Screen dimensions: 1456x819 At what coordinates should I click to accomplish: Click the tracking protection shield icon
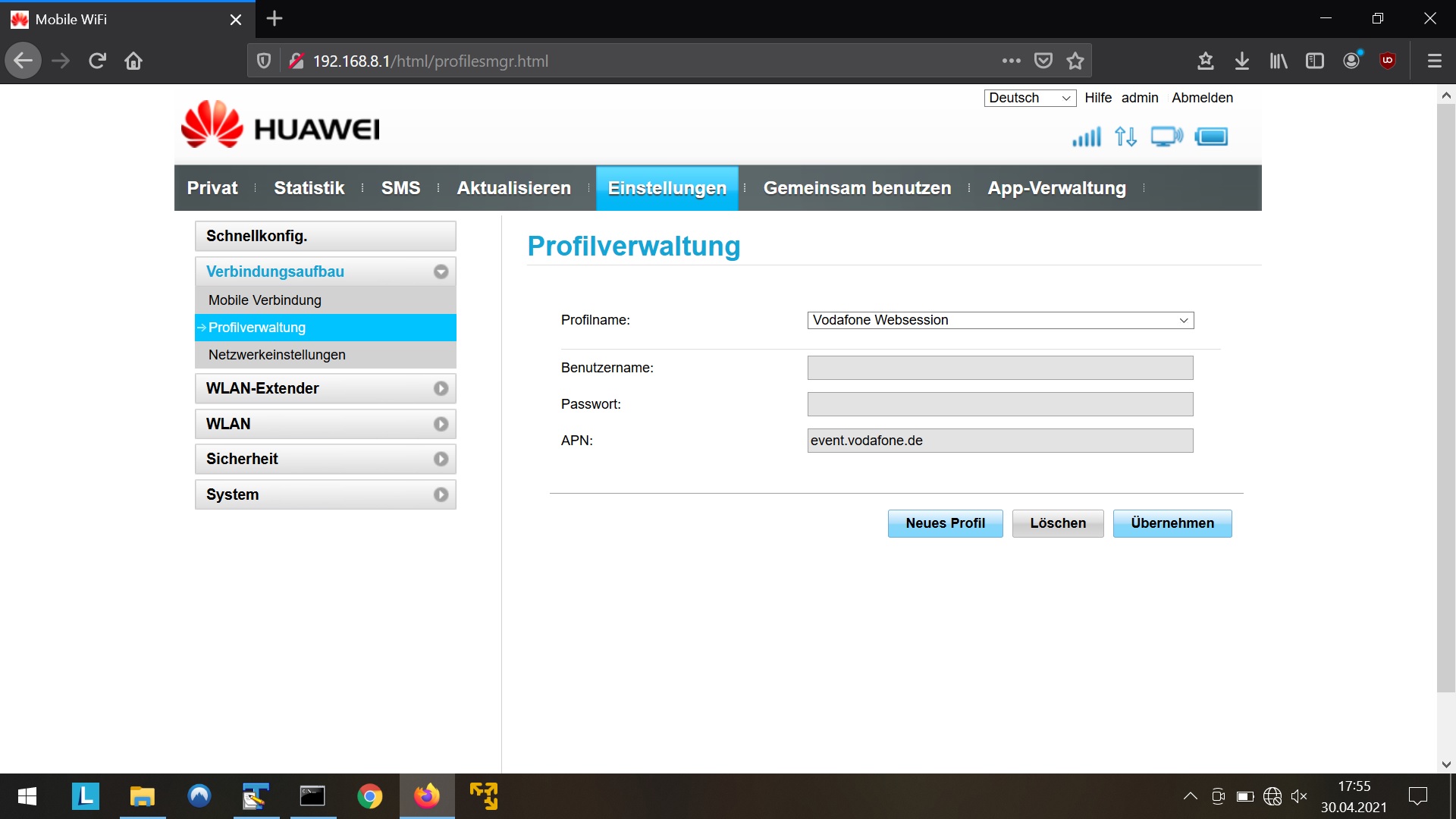[x=264, y=61]
